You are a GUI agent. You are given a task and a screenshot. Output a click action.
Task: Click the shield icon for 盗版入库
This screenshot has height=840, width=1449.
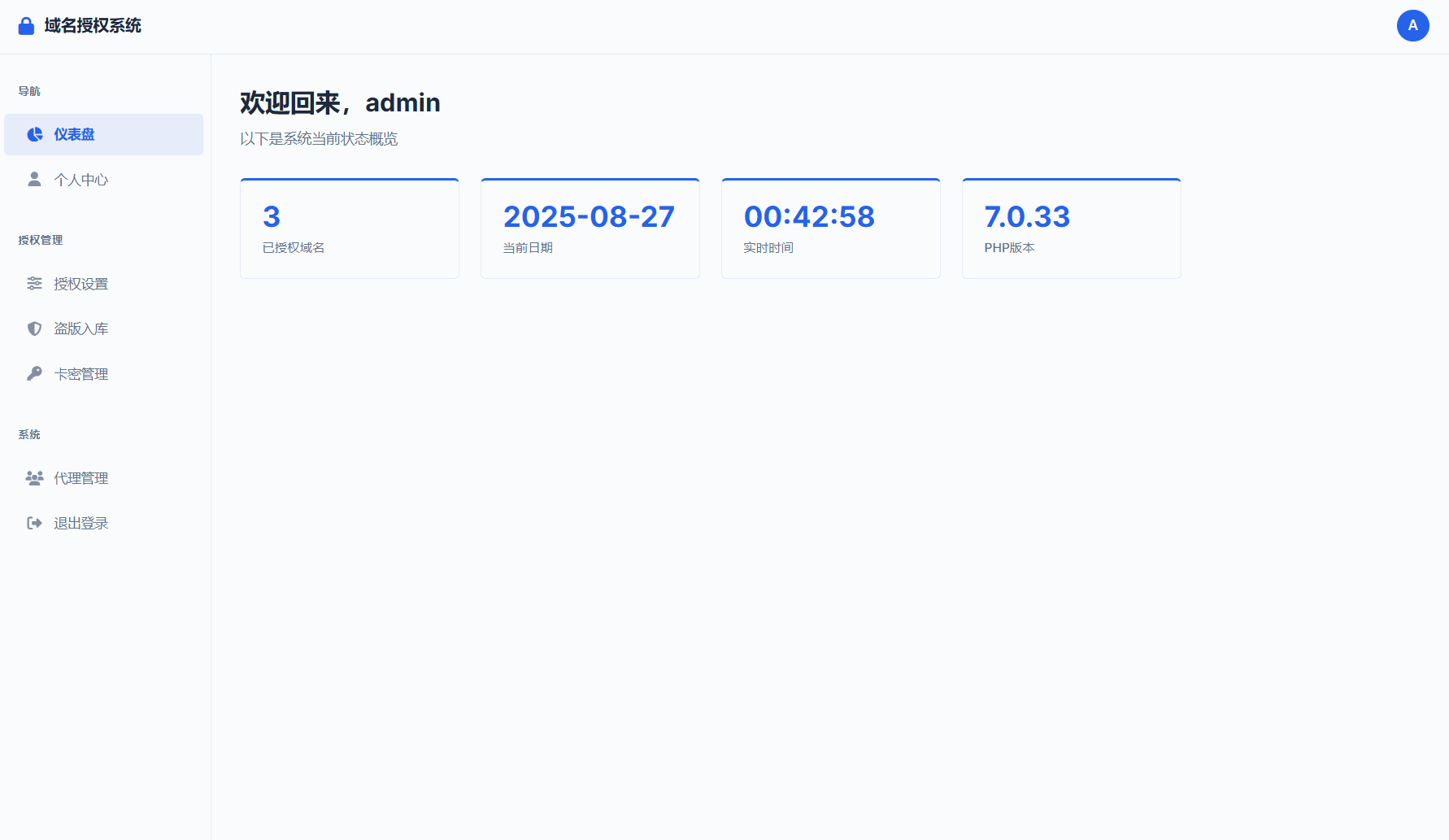click(34, 329)
